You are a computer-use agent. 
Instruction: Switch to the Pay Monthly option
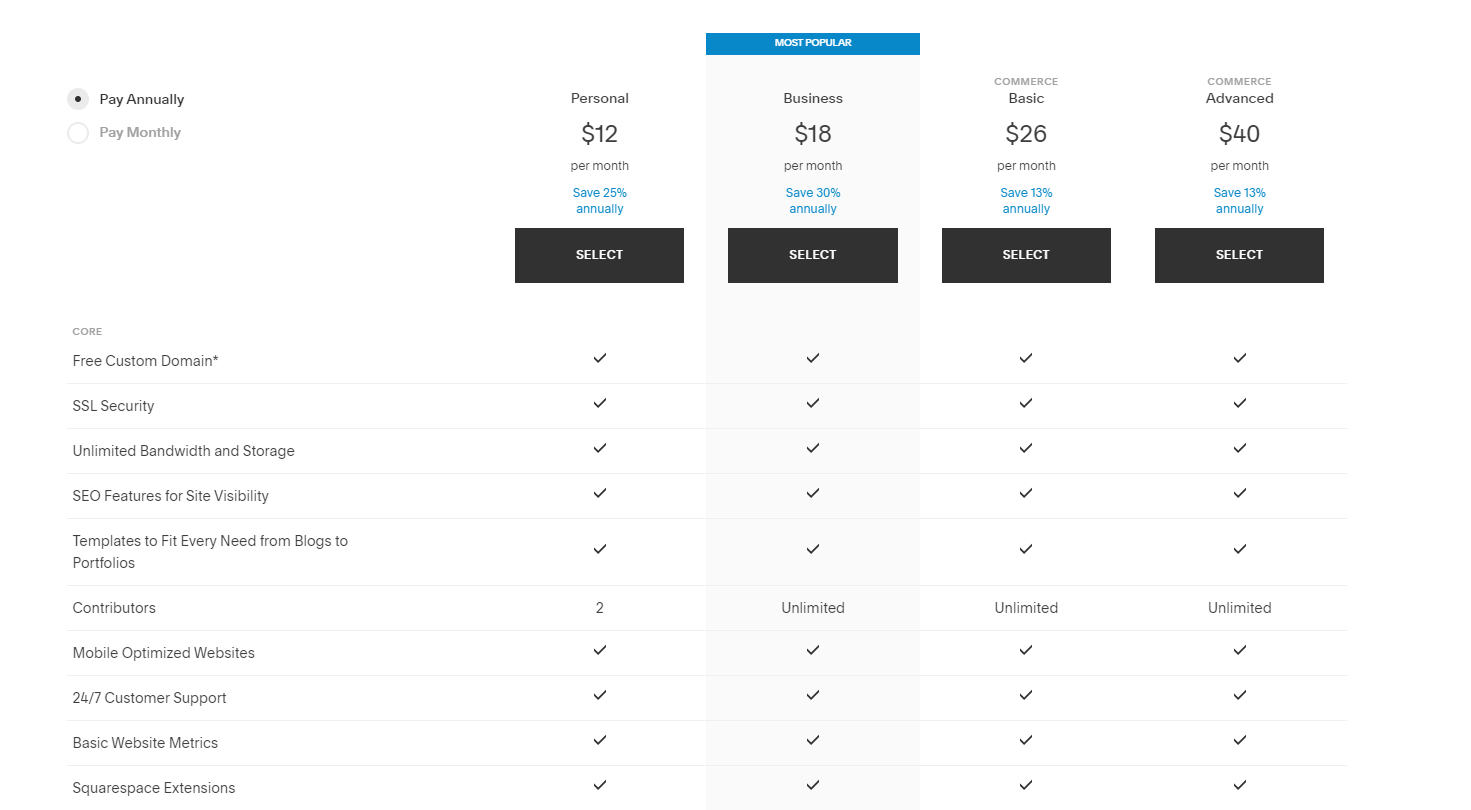78,133
